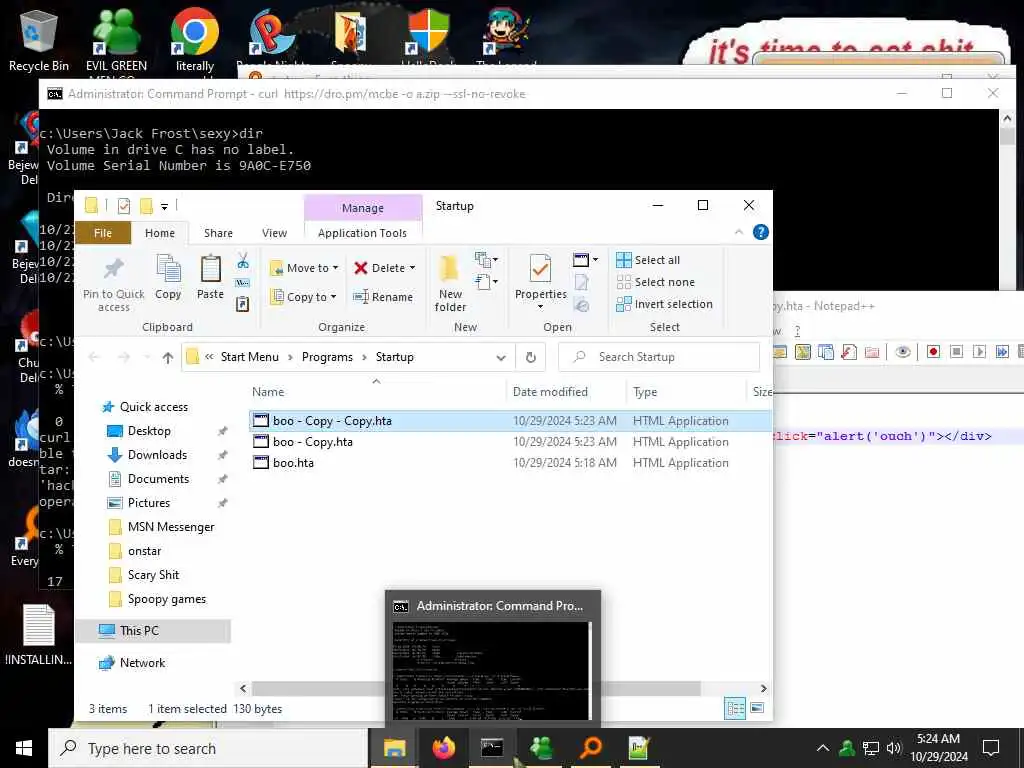Open the Properties dropdown arrow
This screenshot has height=768, width=1024.
[x=540, y=307]
